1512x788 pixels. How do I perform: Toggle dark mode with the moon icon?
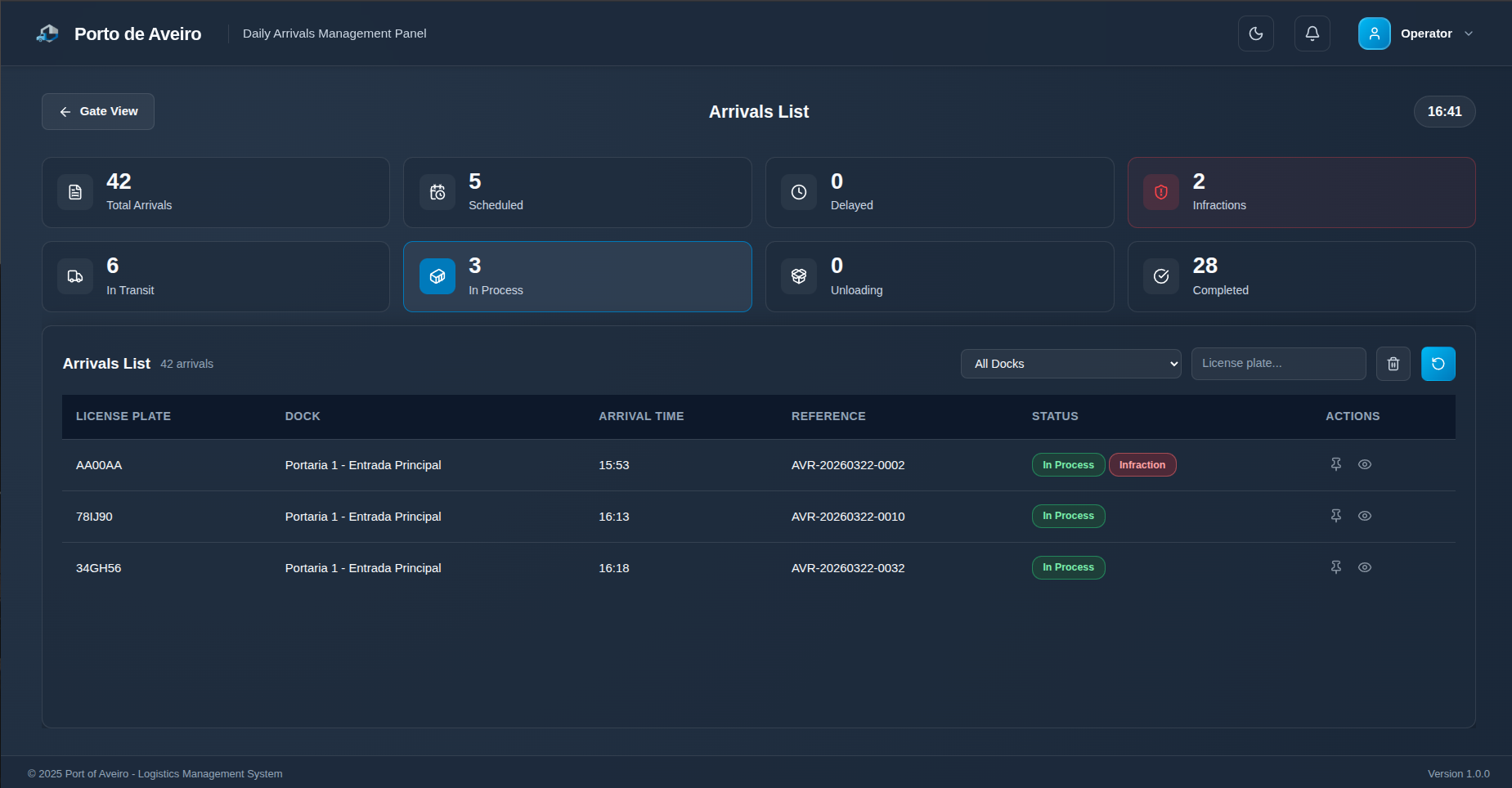(1256, 34)
